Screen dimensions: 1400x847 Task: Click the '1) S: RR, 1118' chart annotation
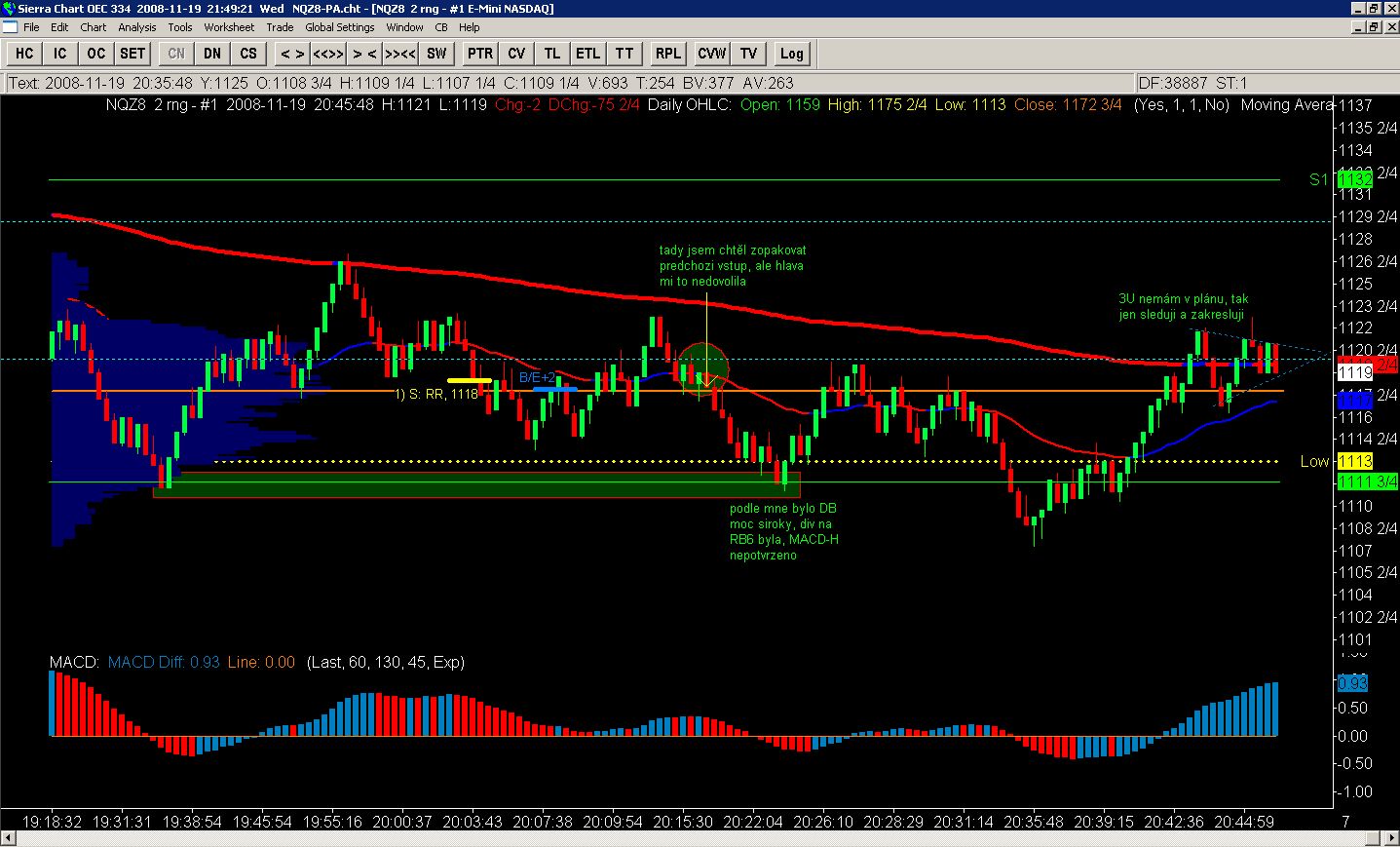coord(435,394)
